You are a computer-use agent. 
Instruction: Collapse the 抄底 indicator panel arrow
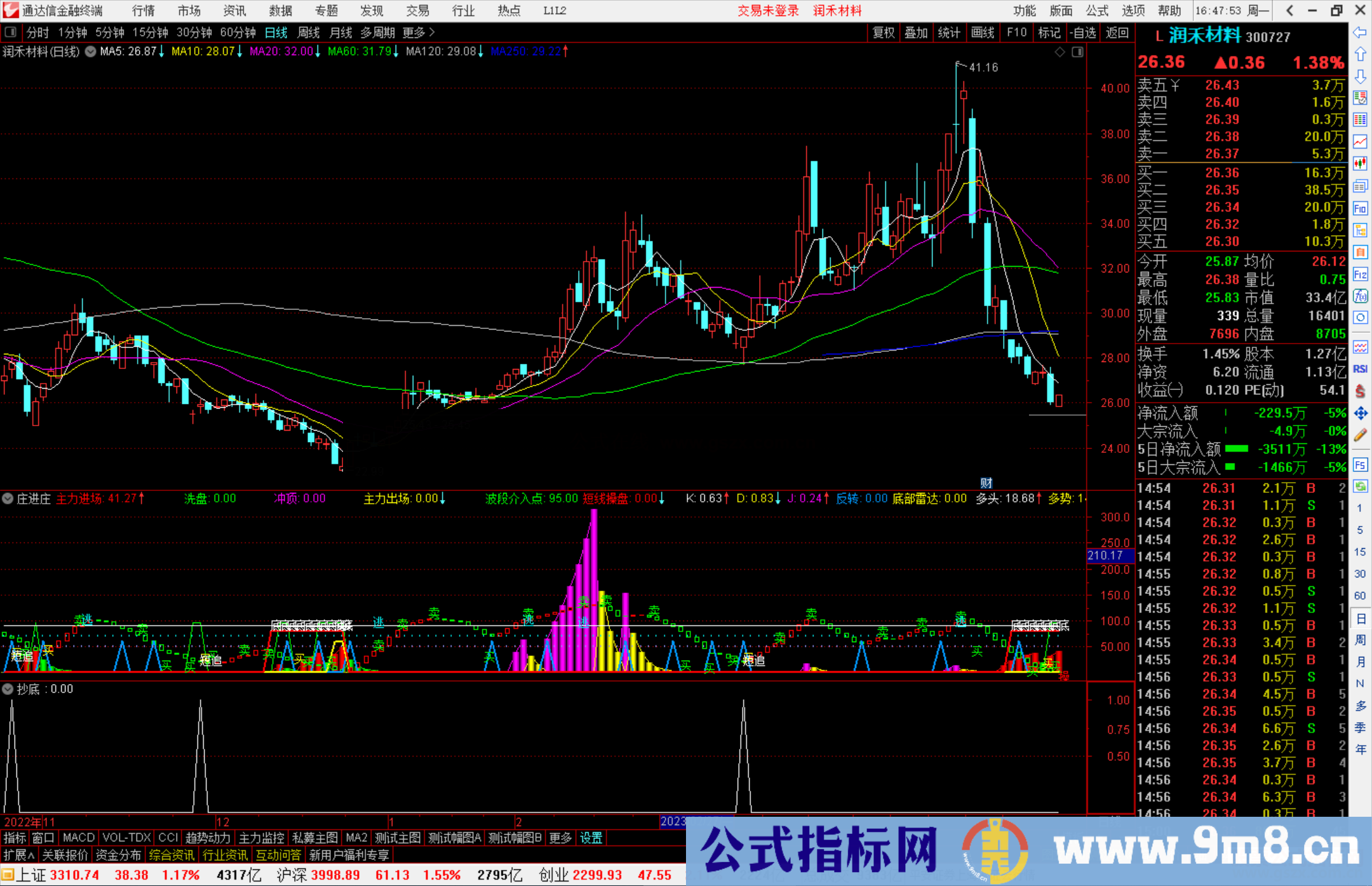tap(8, 689)
